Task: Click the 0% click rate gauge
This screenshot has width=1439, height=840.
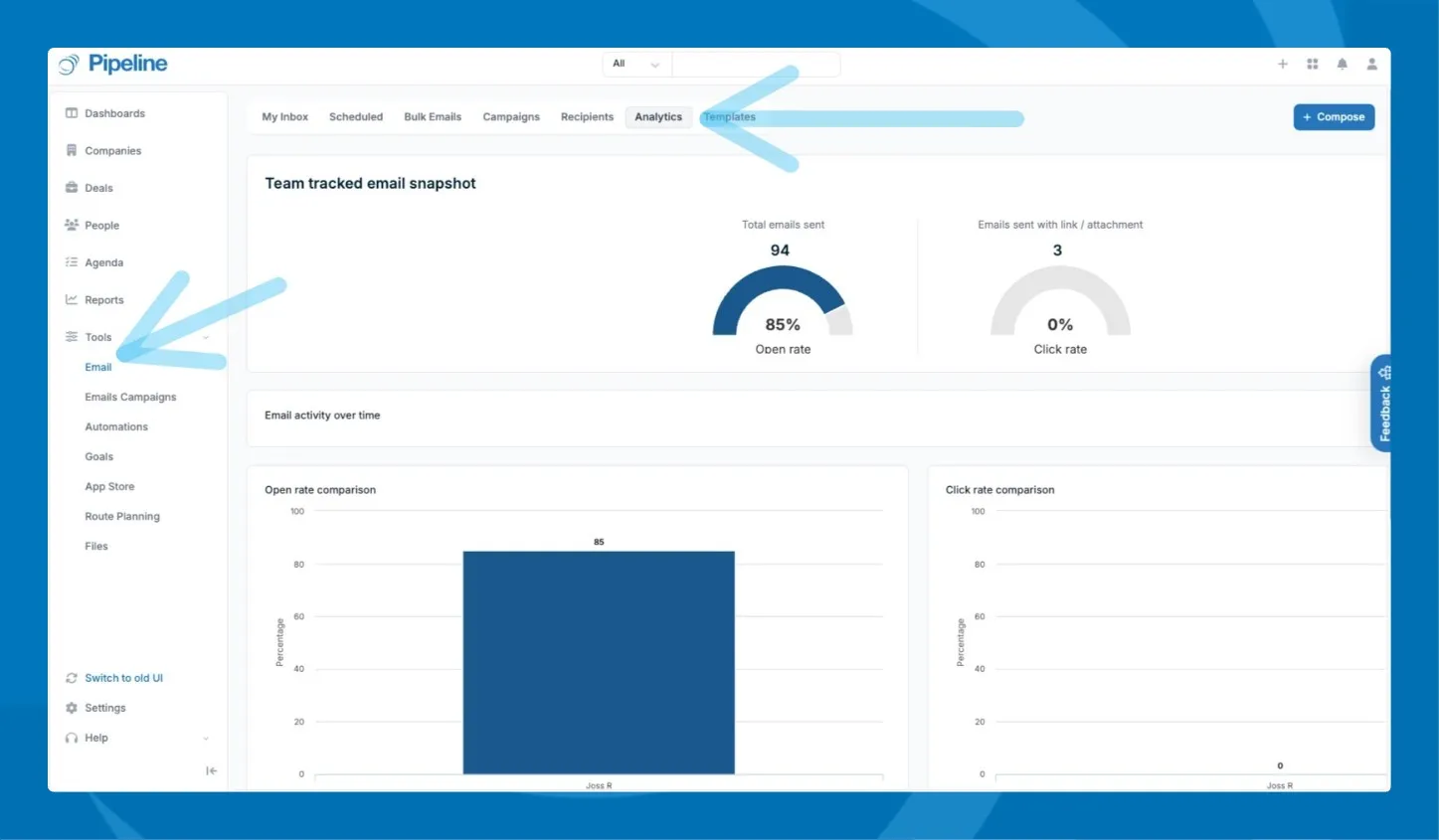Action: coord(1060,301)
